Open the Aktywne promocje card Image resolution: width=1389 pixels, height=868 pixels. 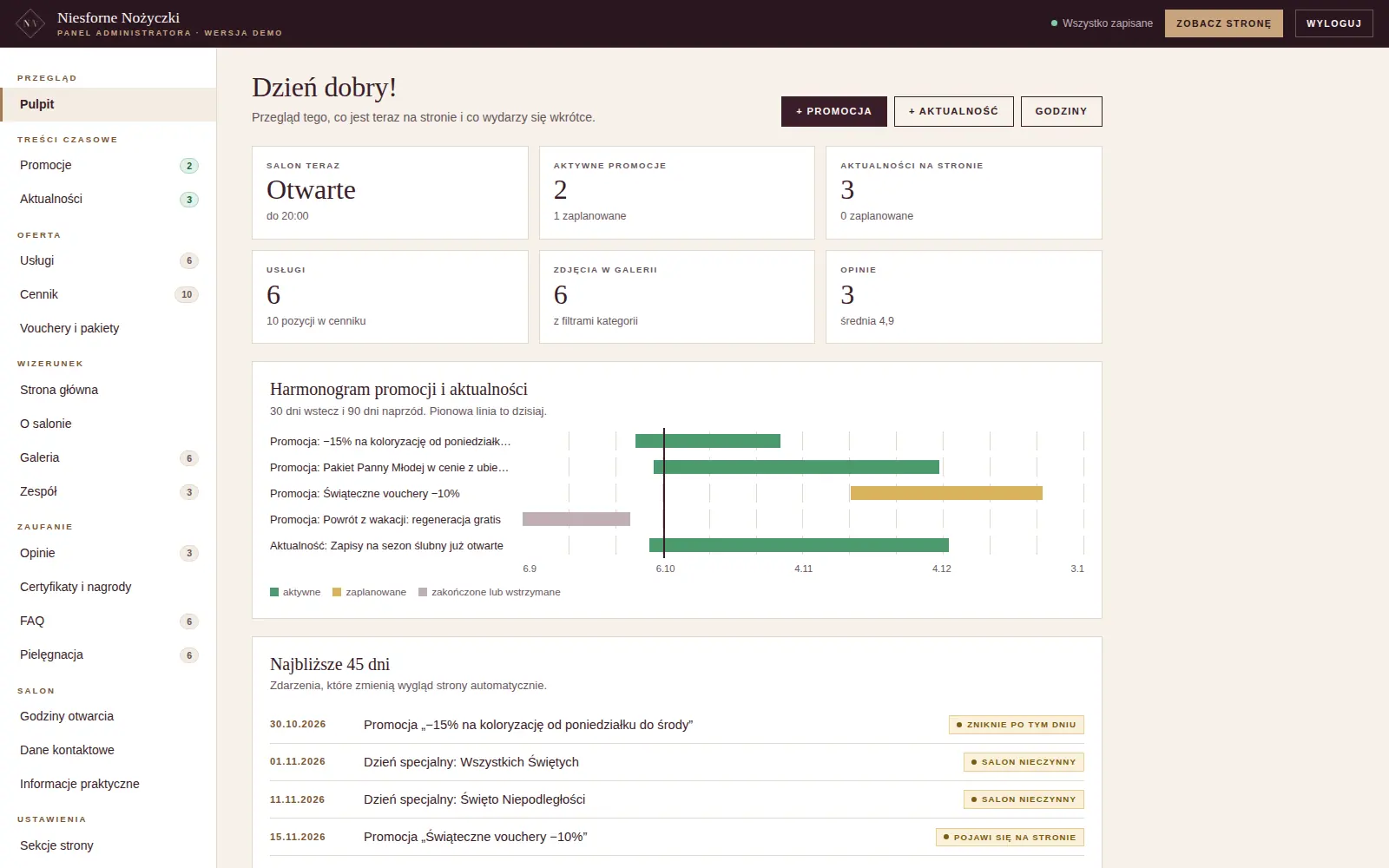(x=677, y=193)
